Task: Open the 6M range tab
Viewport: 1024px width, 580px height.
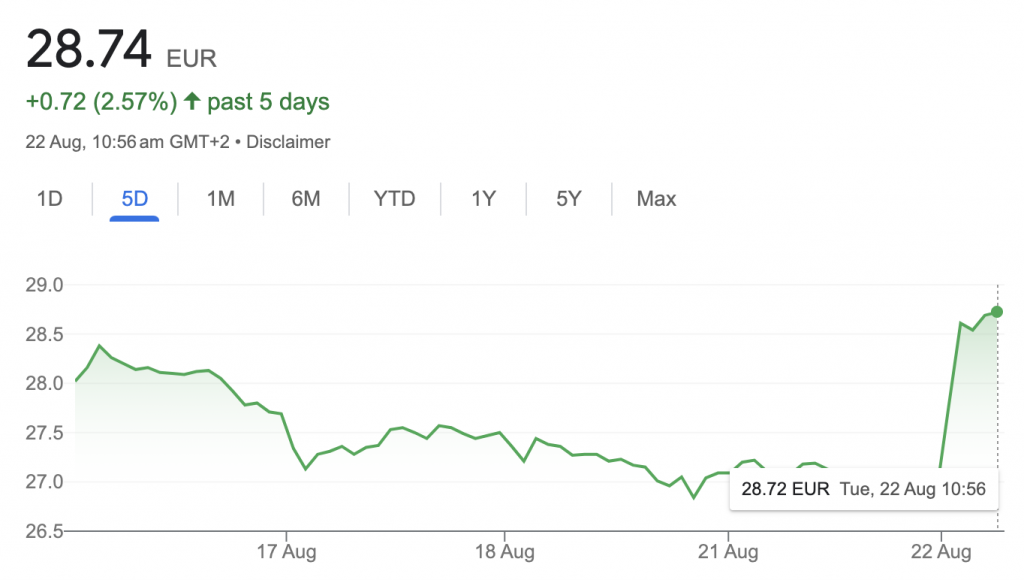Action: pos(306,199)
